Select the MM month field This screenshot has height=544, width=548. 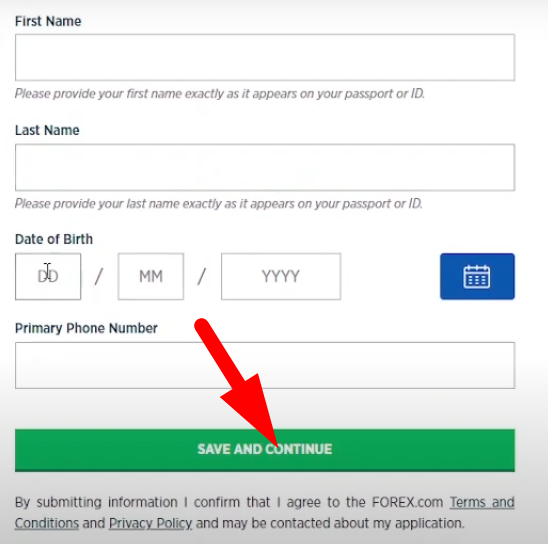coord(151,276)
